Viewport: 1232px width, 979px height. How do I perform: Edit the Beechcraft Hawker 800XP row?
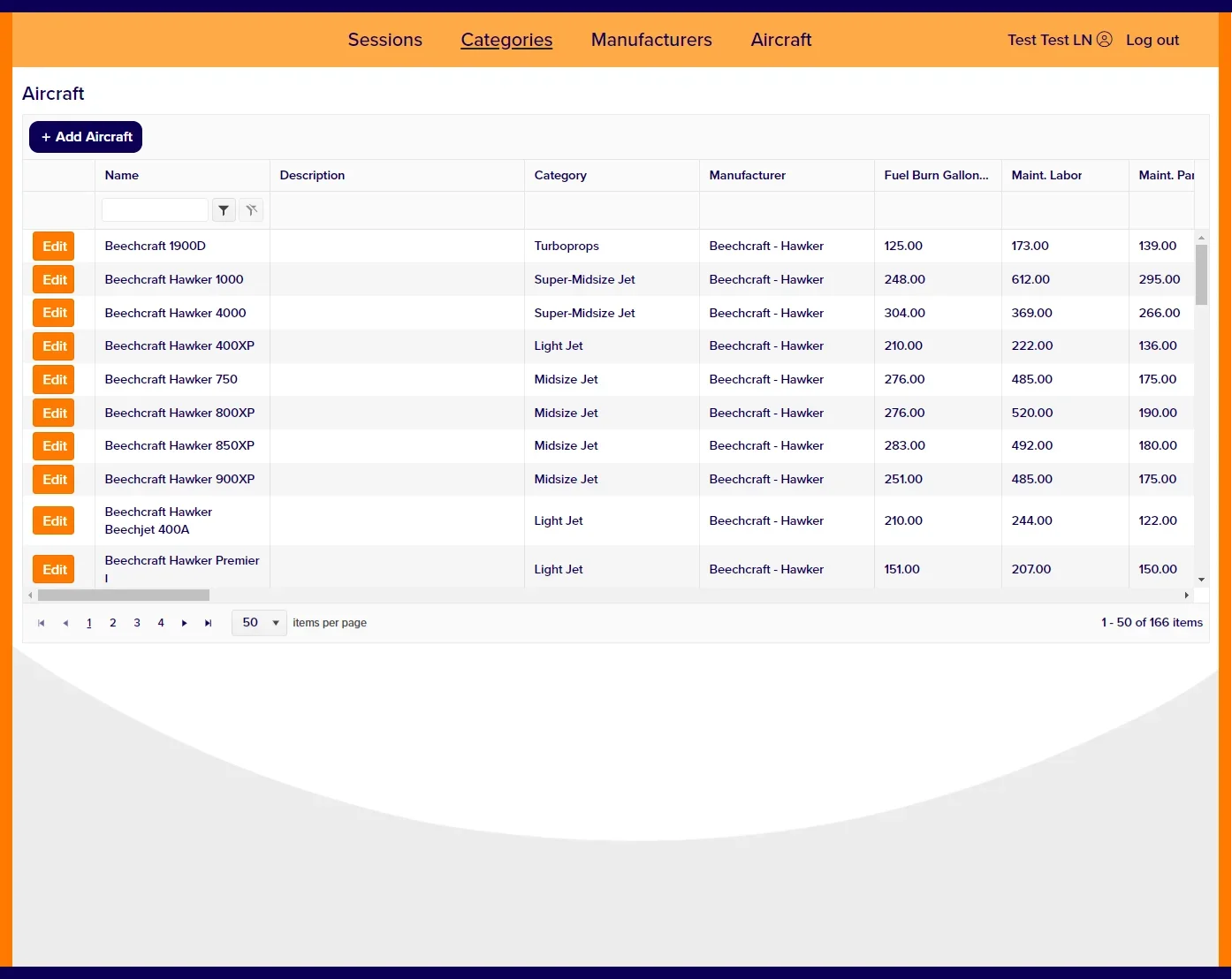coord(54,414)
